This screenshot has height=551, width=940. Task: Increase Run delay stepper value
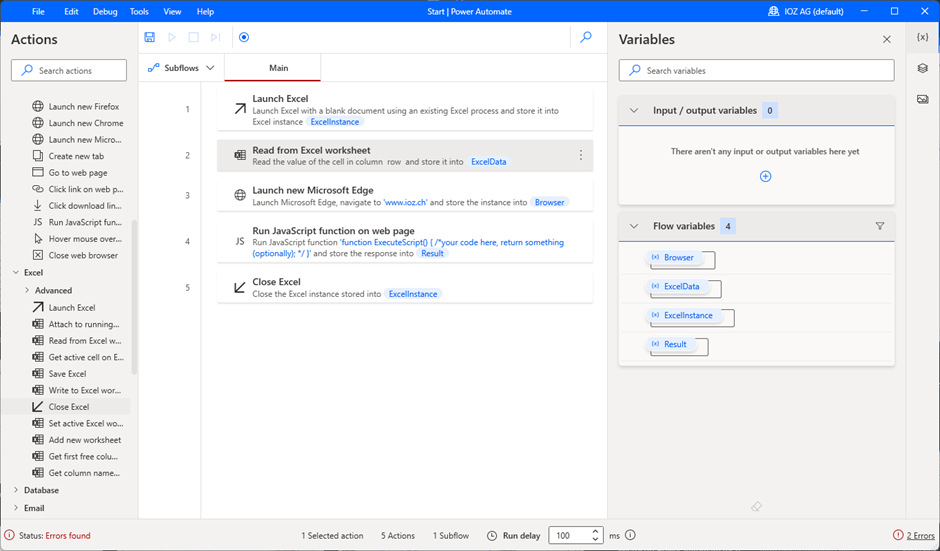[595, 531]
